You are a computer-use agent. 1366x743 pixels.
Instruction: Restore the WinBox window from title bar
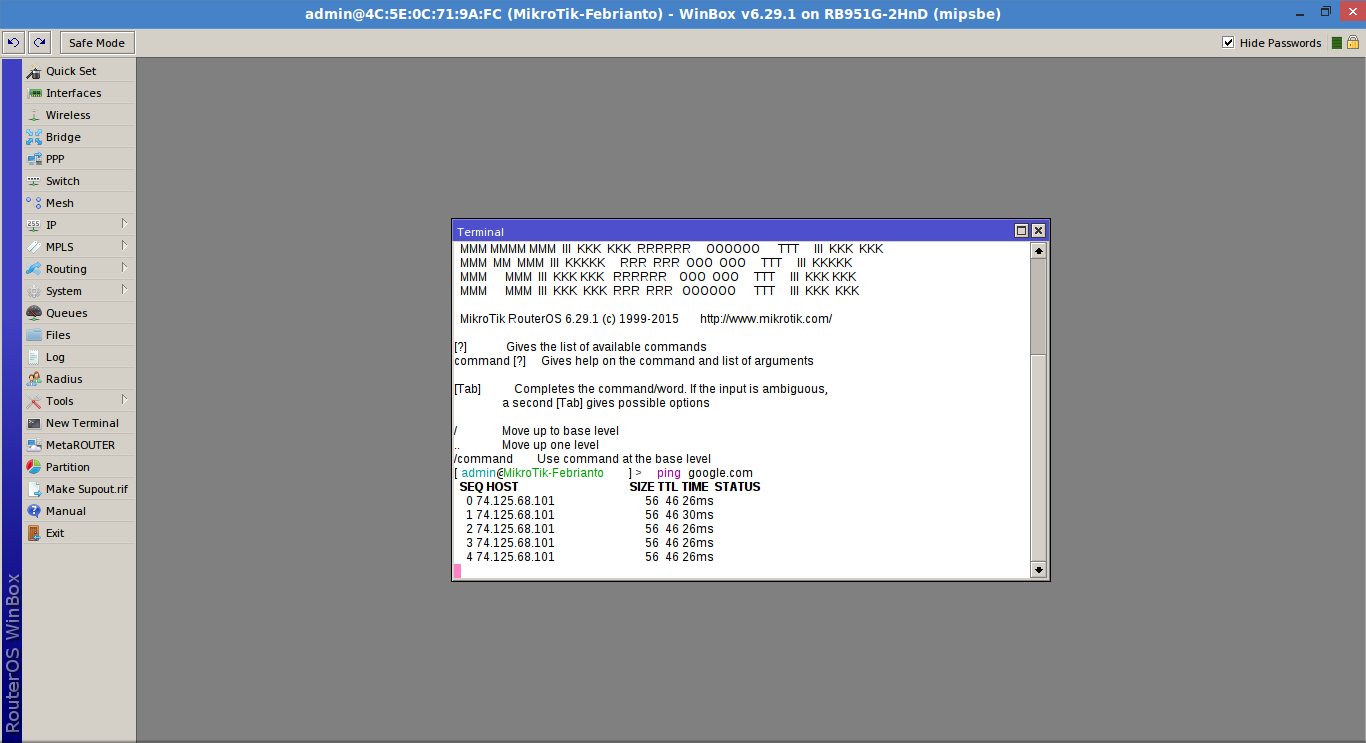tap(1325, 13)
